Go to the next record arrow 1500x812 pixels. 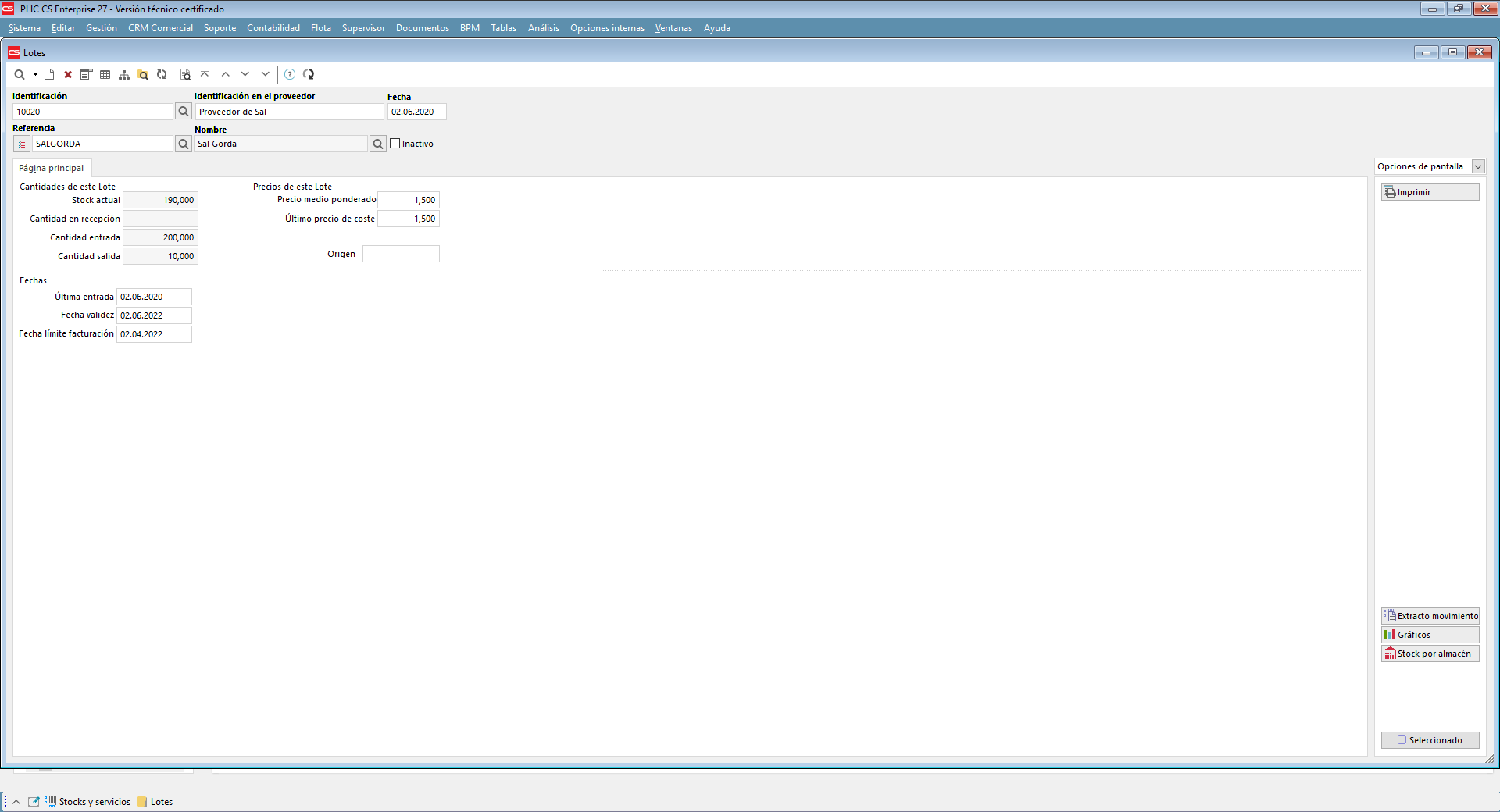[x=245, y=74]
